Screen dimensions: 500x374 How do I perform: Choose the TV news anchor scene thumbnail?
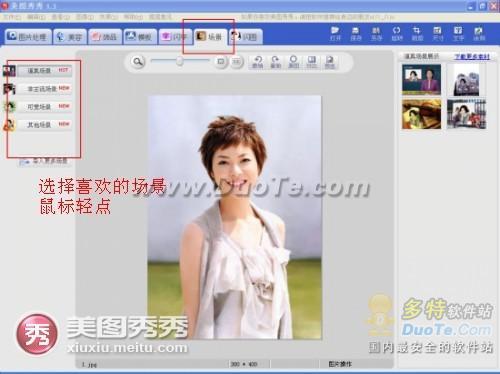421,80
